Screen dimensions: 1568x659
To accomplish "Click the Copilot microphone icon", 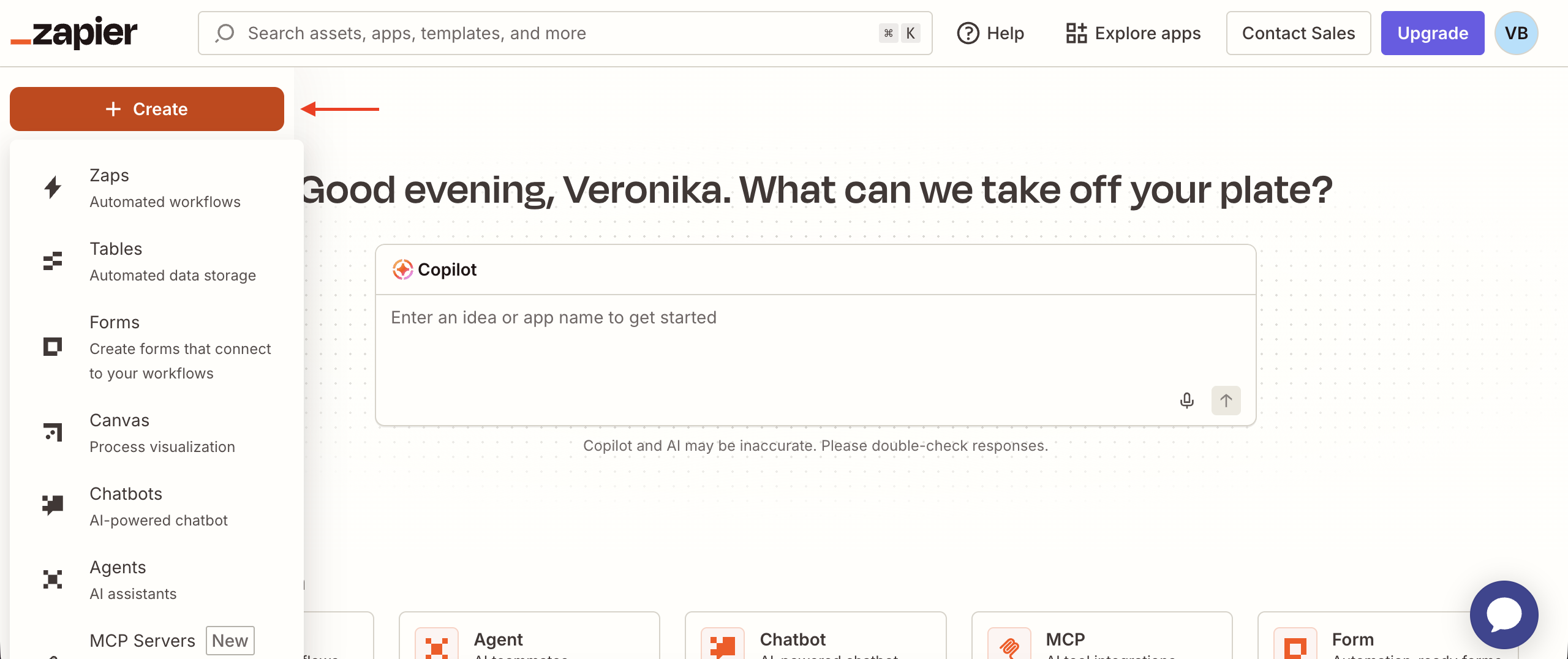I will pyautogui.click(x=1187, y=401).
